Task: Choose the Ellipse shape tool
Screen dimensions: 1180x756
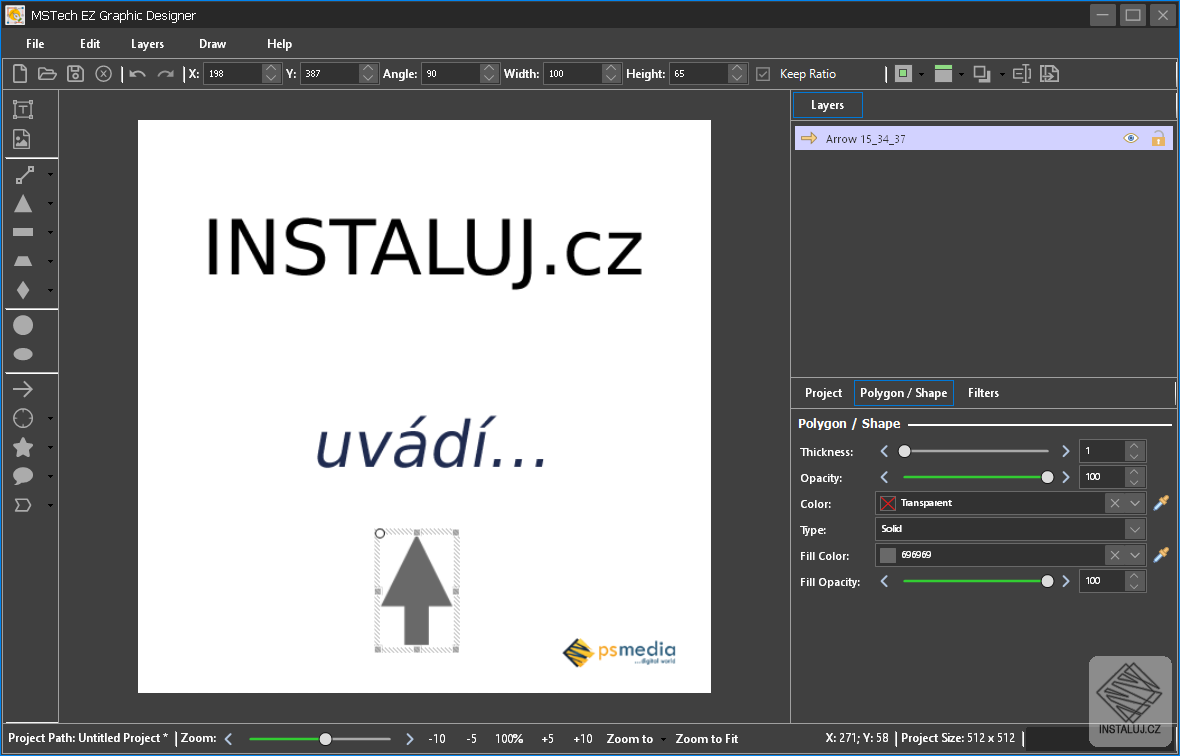Action: click(x=23, y=354)
